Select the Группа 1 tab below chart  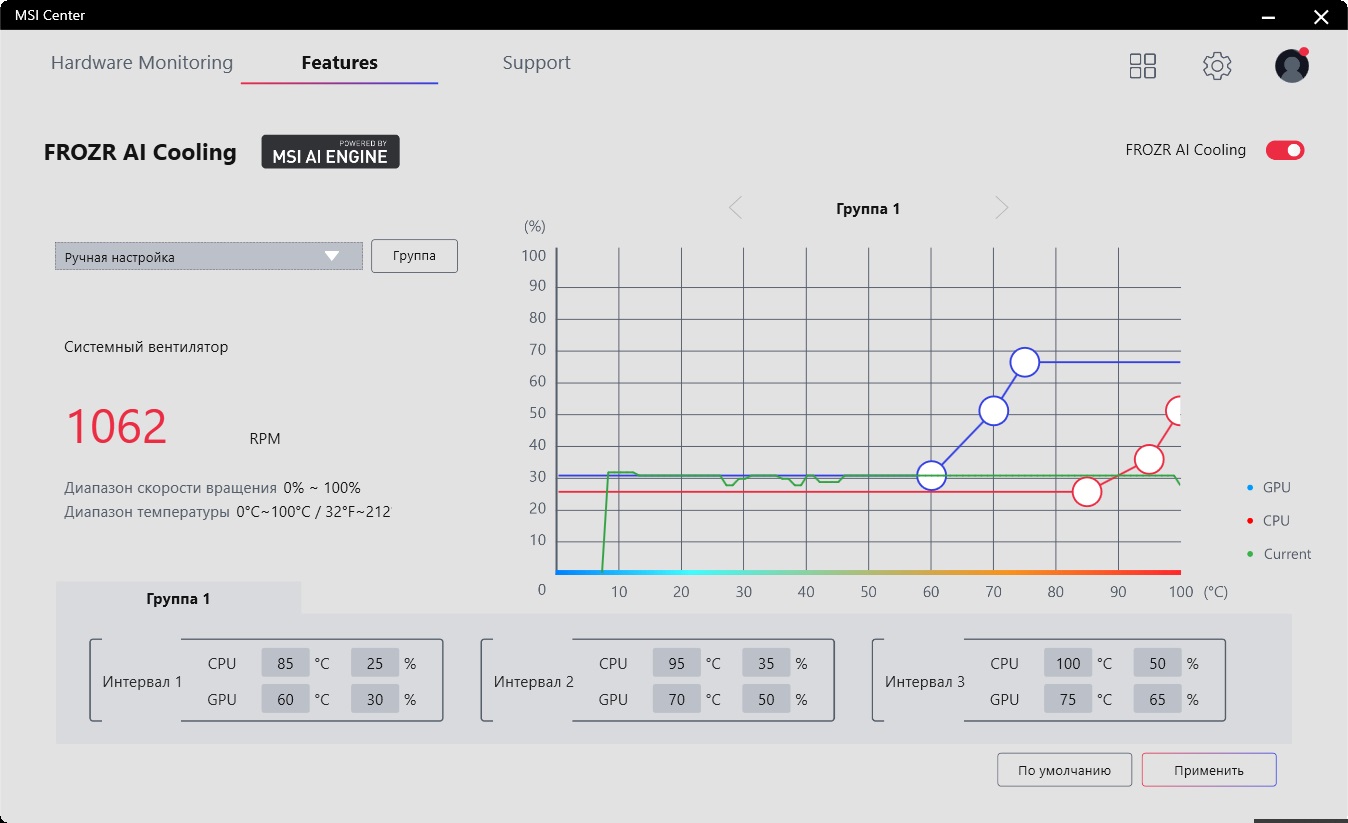click(x=178, y=599)
